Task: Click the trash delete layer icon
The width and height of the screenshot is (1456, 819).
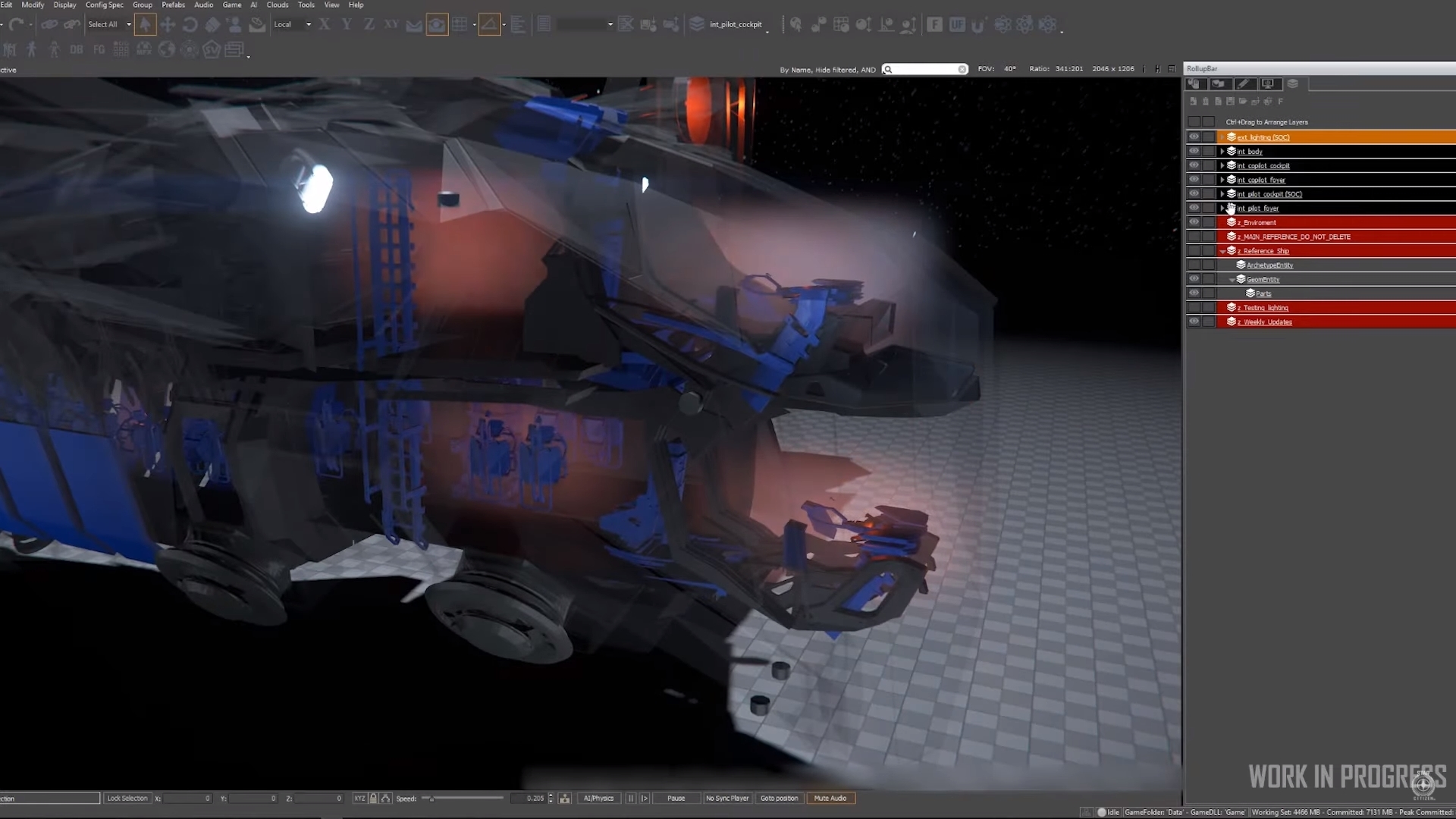Action: click(x=1206, y=101)
